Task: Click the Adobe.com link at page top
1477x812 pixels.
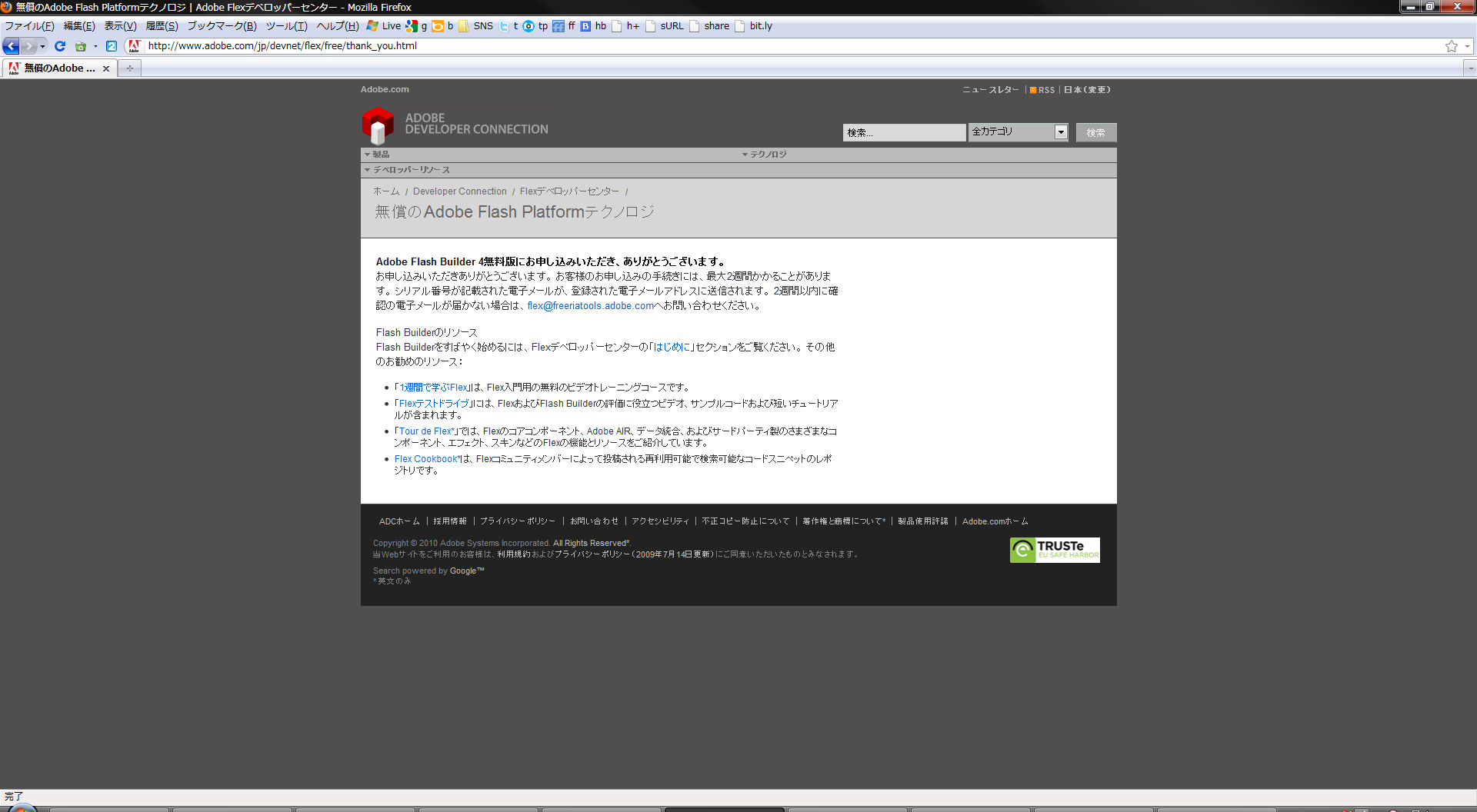Action: click(385, 90)
